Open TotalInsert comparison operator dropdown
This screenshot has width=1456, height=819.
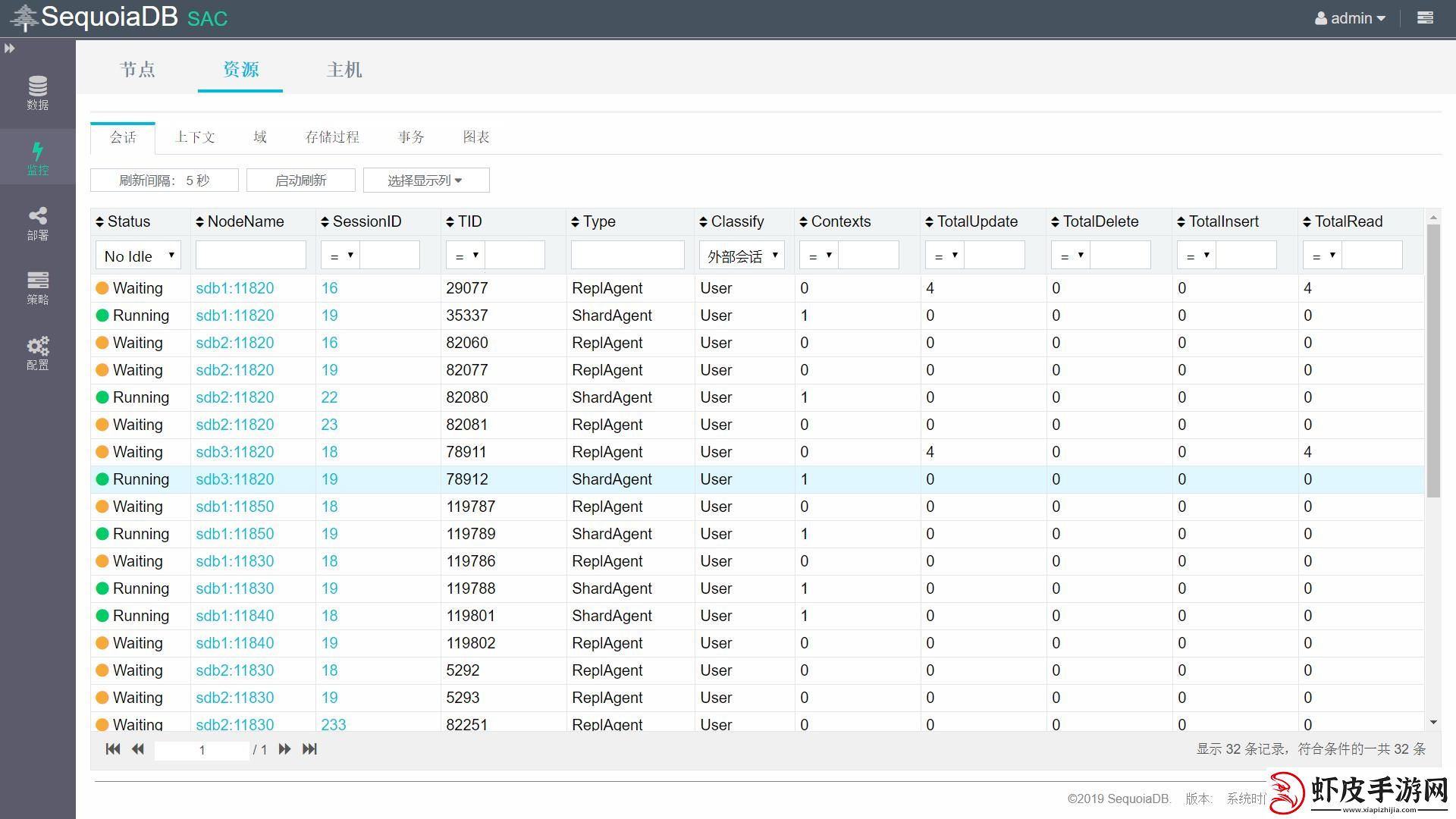[1196, 256]
